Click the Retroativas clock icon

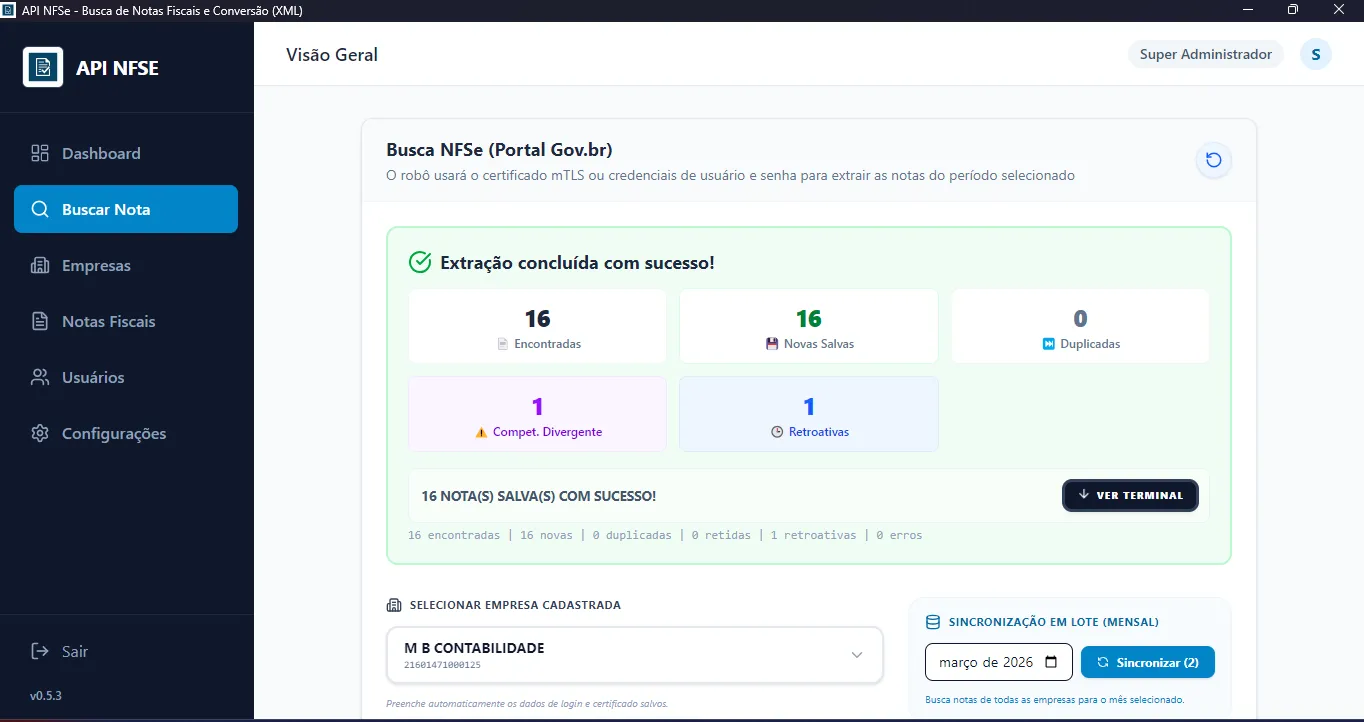pos(777,432)
